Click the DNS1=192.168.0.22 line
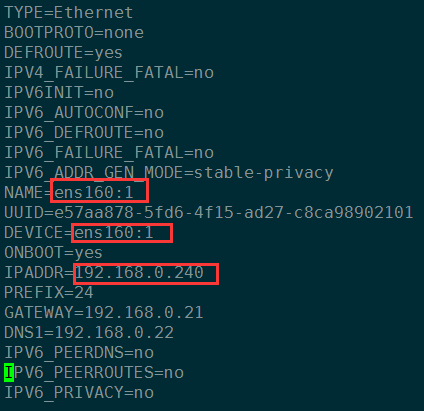Viewport: 424px width, 411px height. point(89,333)
